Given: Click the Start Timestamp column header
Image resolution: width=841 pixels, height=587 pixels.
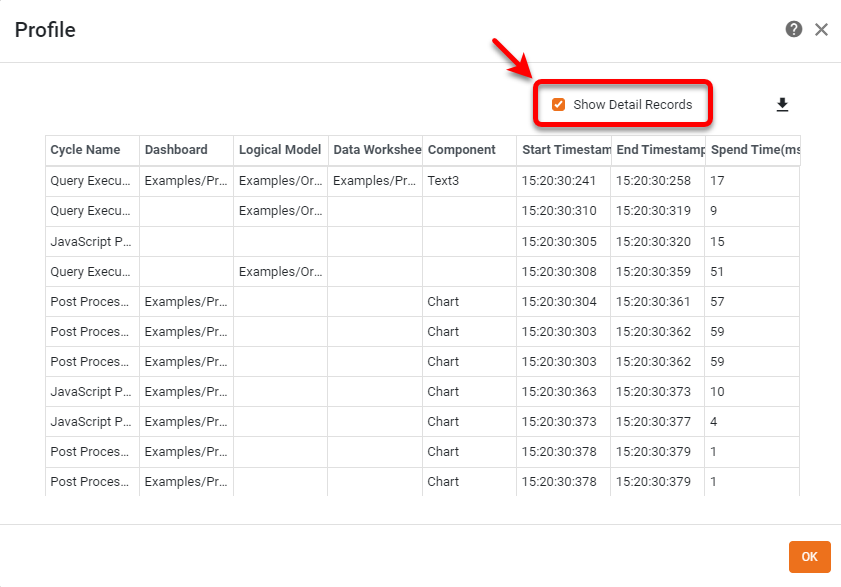Looking at the screenshot, I should pyautogui.click(x=565, y=150).
